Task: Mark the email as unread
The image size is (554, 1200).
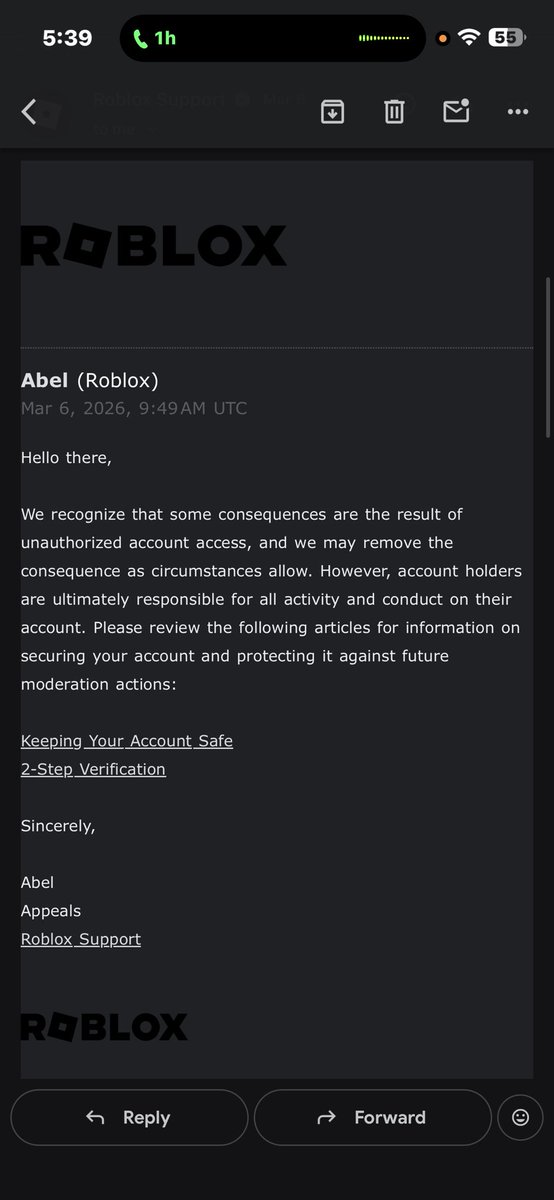Action: 456,111
